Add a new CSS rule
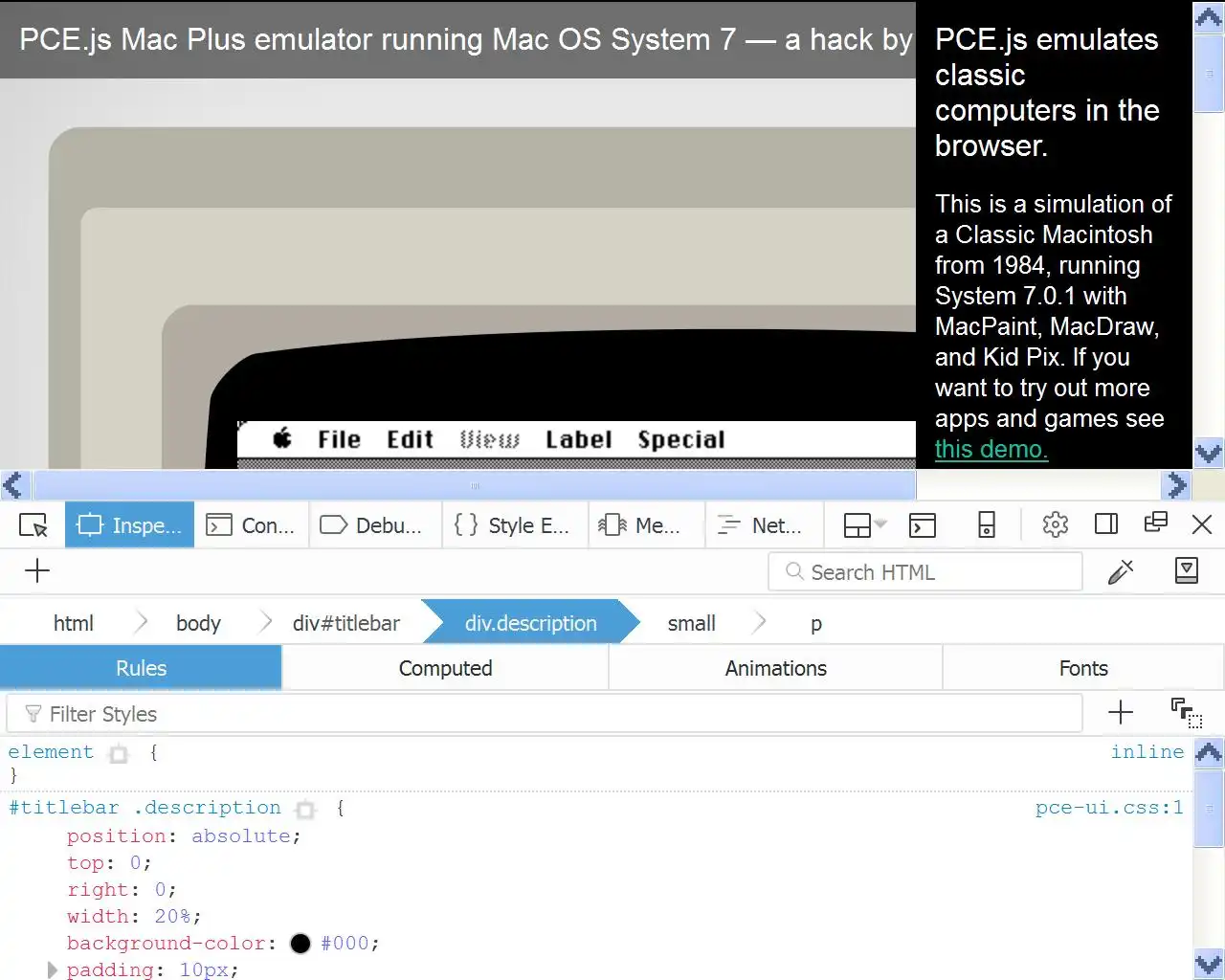 (1121, 712)
